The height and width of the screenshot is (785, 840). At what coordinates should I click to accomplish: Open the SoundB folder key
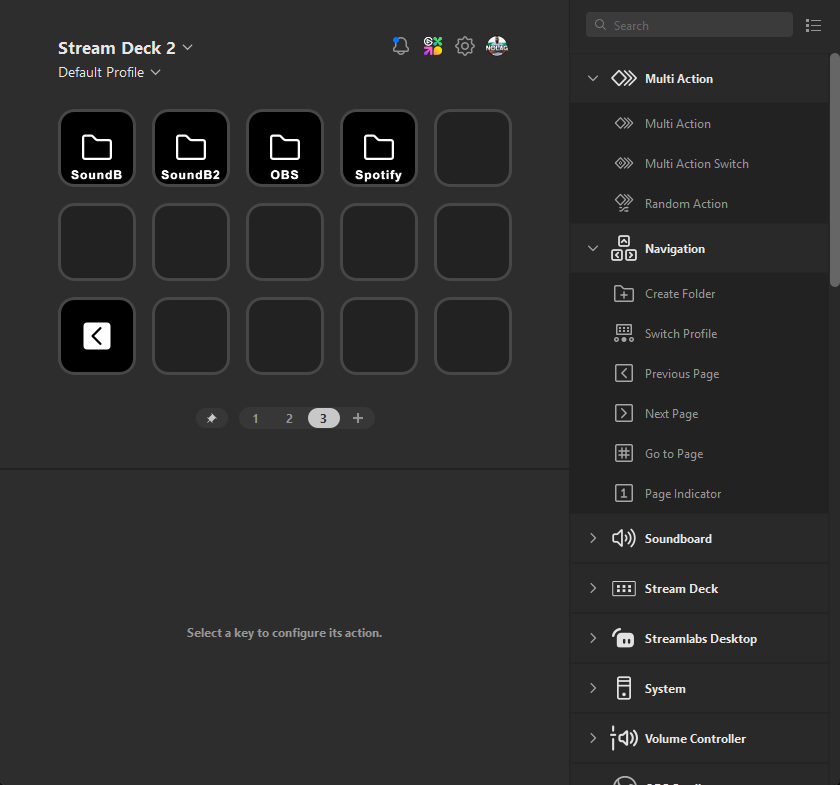tap(97, 148)
